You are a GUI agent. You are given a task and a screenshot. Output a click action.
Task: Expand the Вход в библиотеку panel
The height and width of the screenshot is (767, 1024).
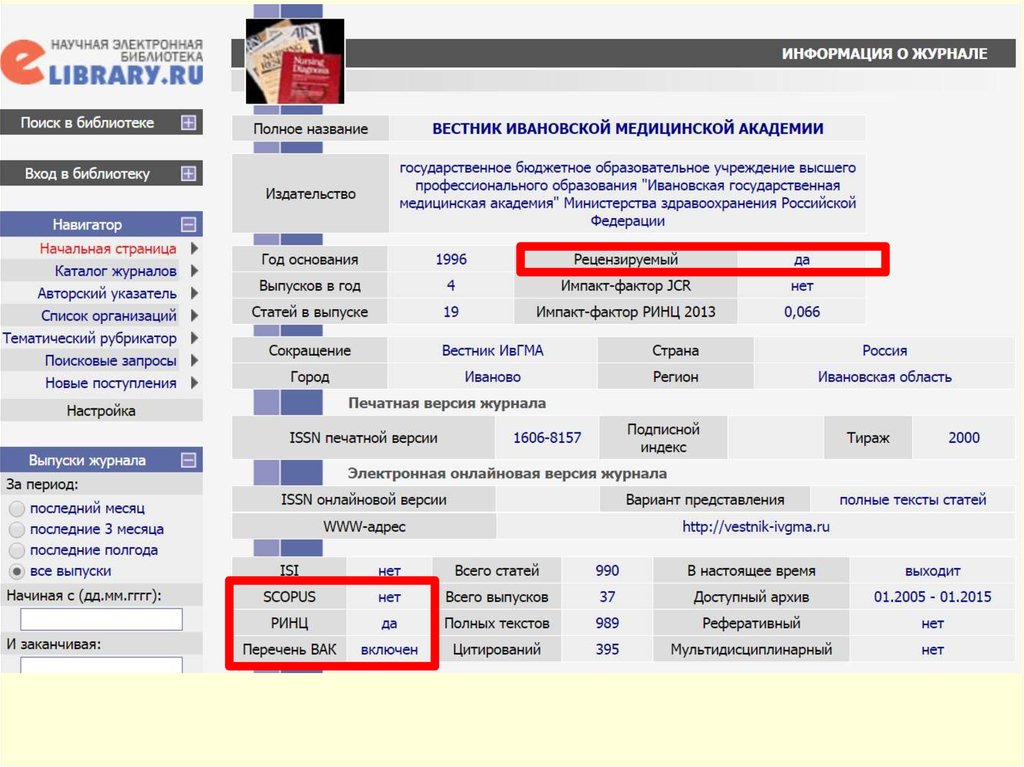(188, 174)
